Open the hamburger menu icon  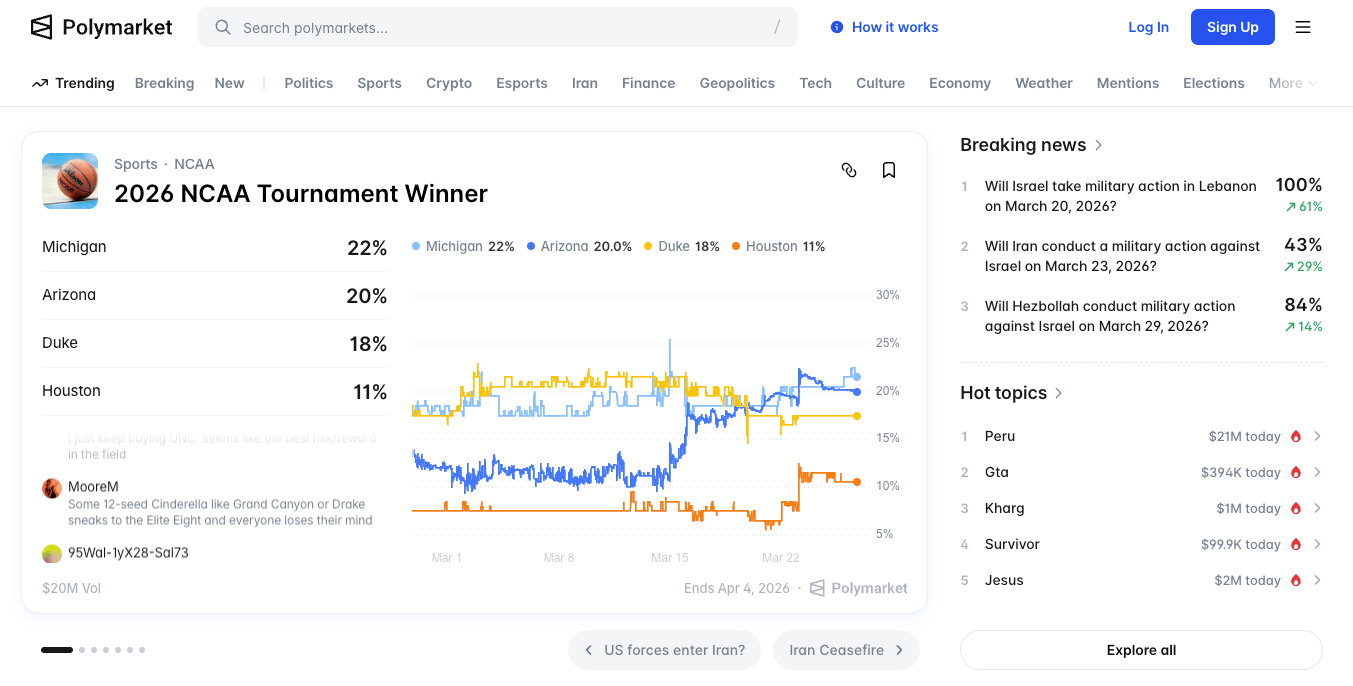pyautogui.click(x=1303, y=27)
